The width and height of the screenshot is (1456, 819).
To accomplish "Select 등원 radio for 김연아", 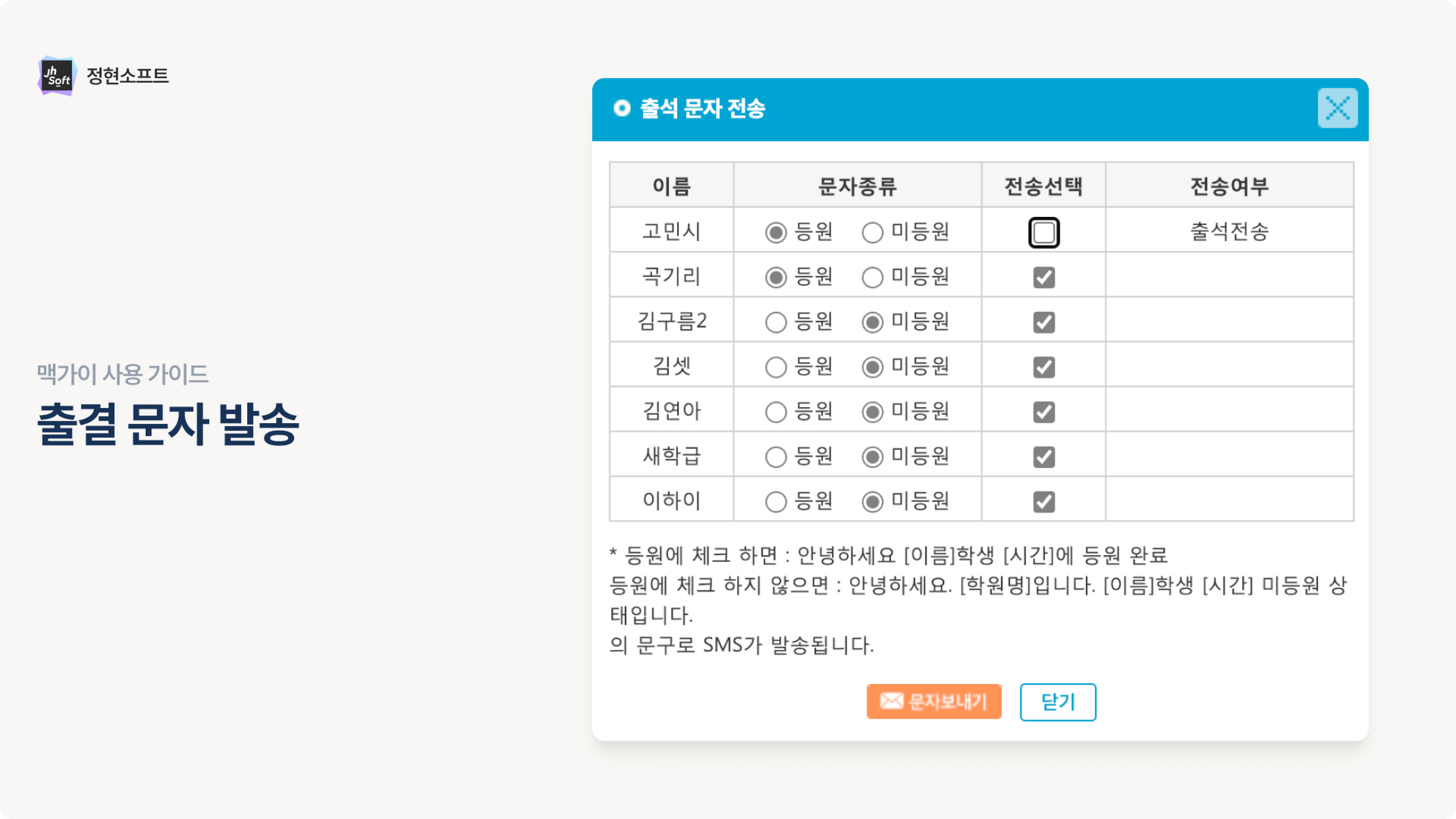I will (x=775, y=412).
